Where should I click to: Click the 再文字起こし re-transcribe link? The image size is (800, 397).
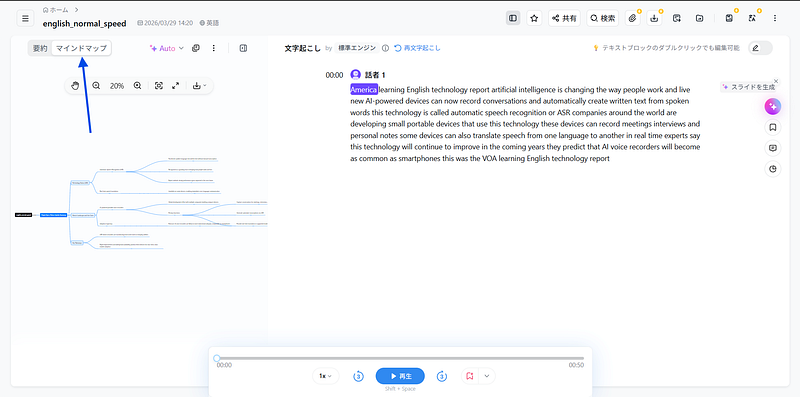pos(417,48)
